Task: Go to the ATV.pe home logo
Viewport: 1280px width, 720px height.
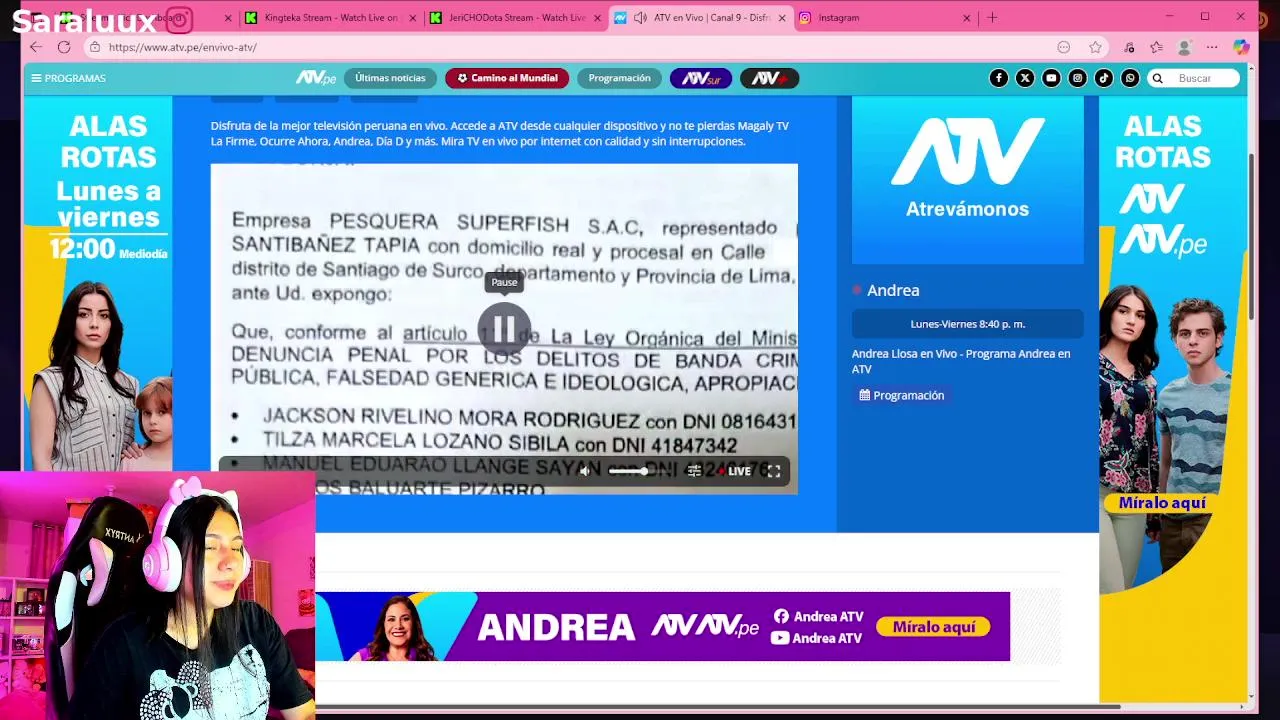Action: (x=316, y=78)
